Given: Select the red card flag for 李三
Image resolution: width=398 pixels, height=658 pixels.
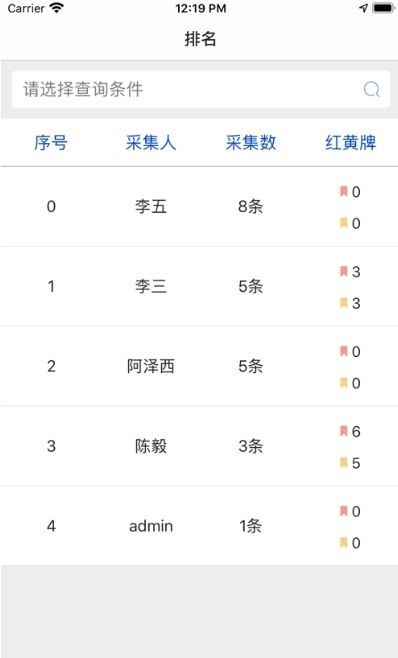Looking at the screenshot, I should coord(344,271).
